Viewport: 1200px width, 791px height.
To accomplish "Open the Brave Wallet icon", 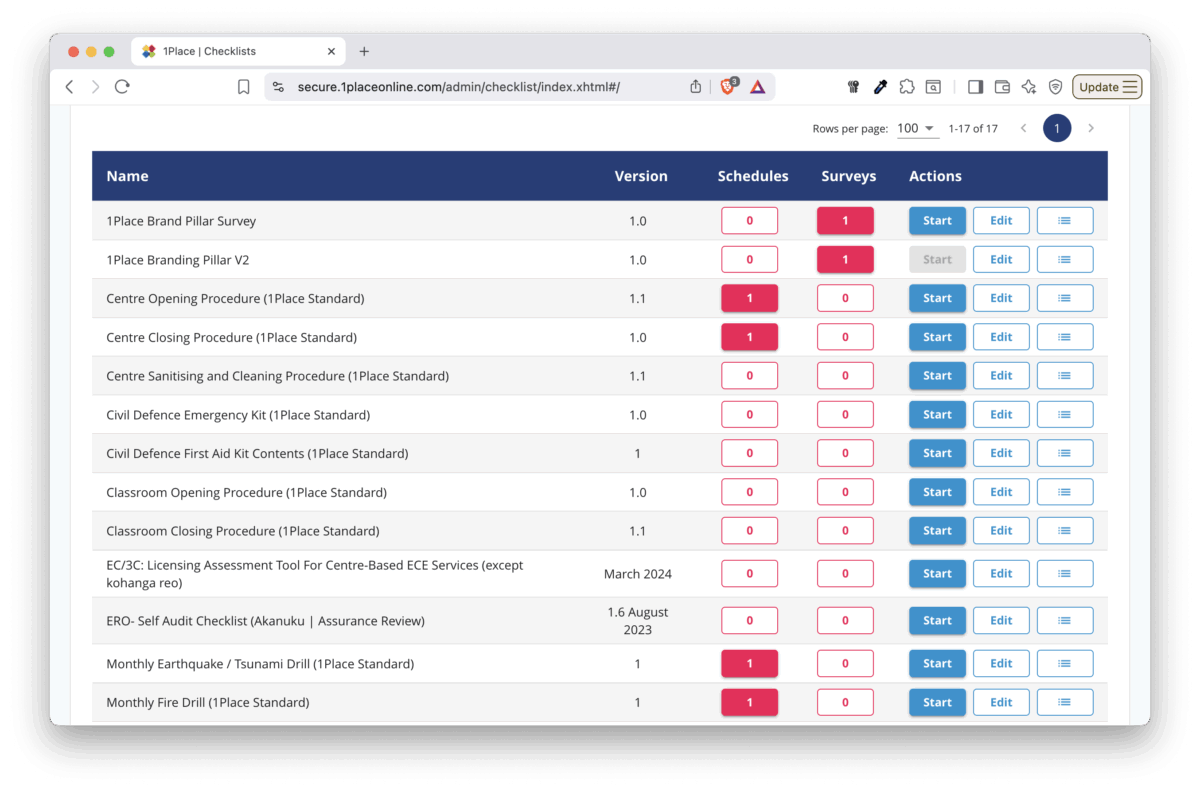I will click(1002, 86).
